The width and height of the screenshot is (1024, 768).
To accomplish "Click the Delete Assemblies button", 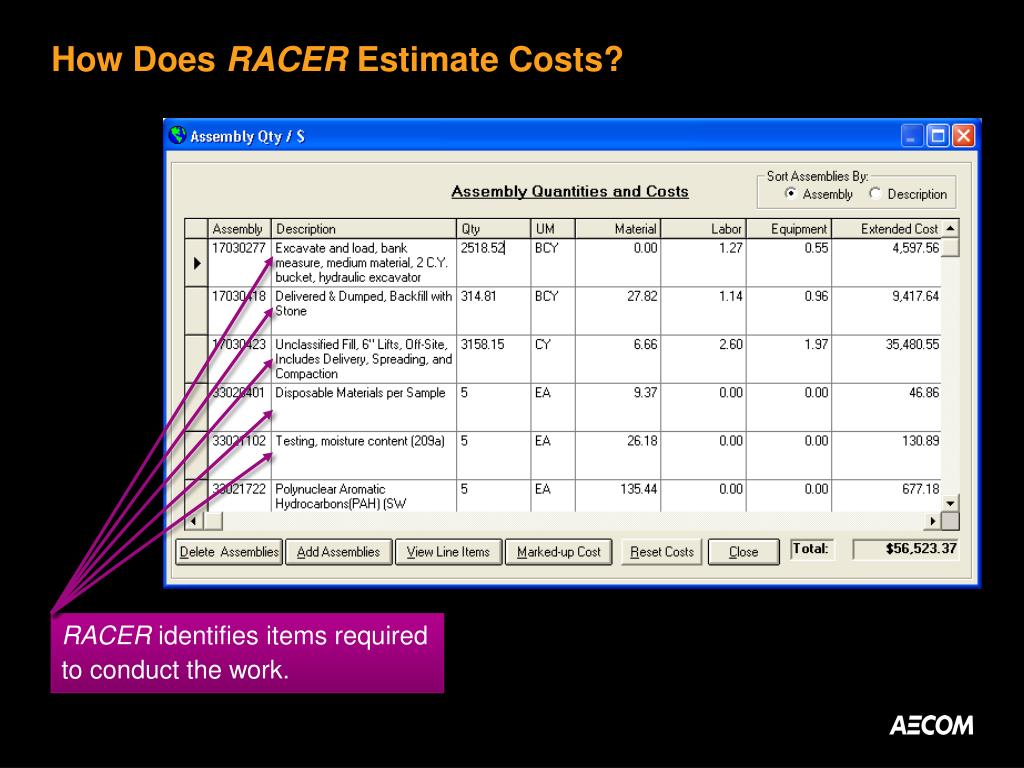I will tap(229, 552).
